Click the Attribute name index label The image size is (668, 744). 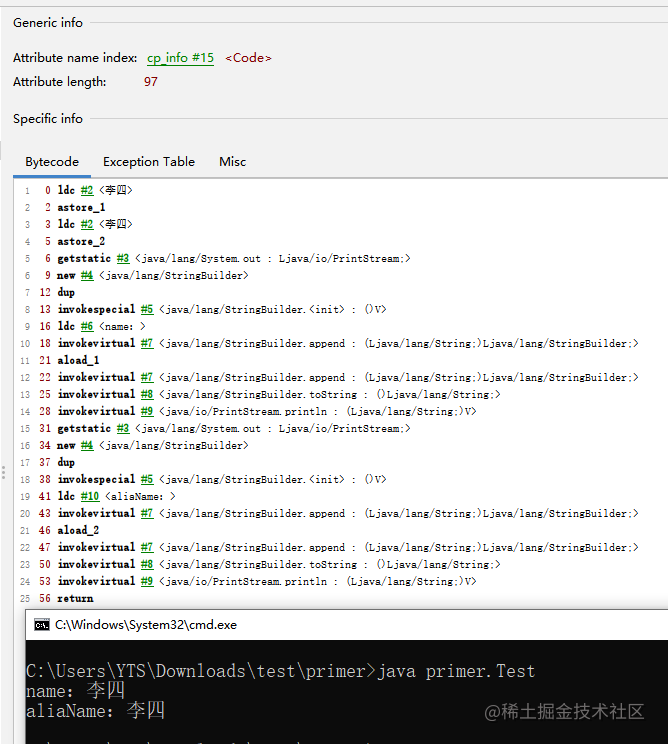point(75,58)
